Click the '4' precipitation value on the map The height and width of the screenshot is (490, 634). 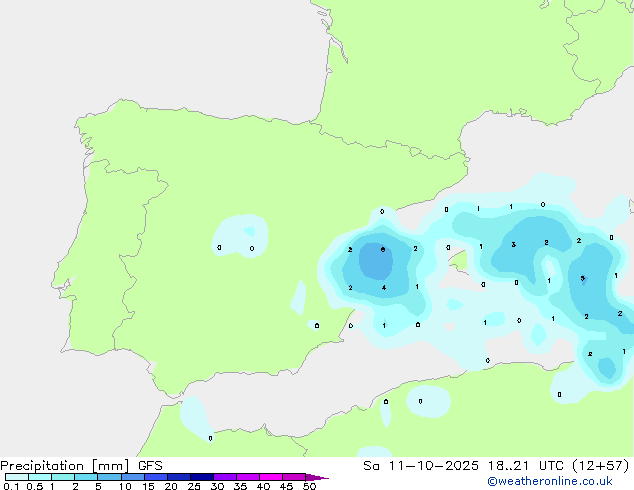point(384,287)
